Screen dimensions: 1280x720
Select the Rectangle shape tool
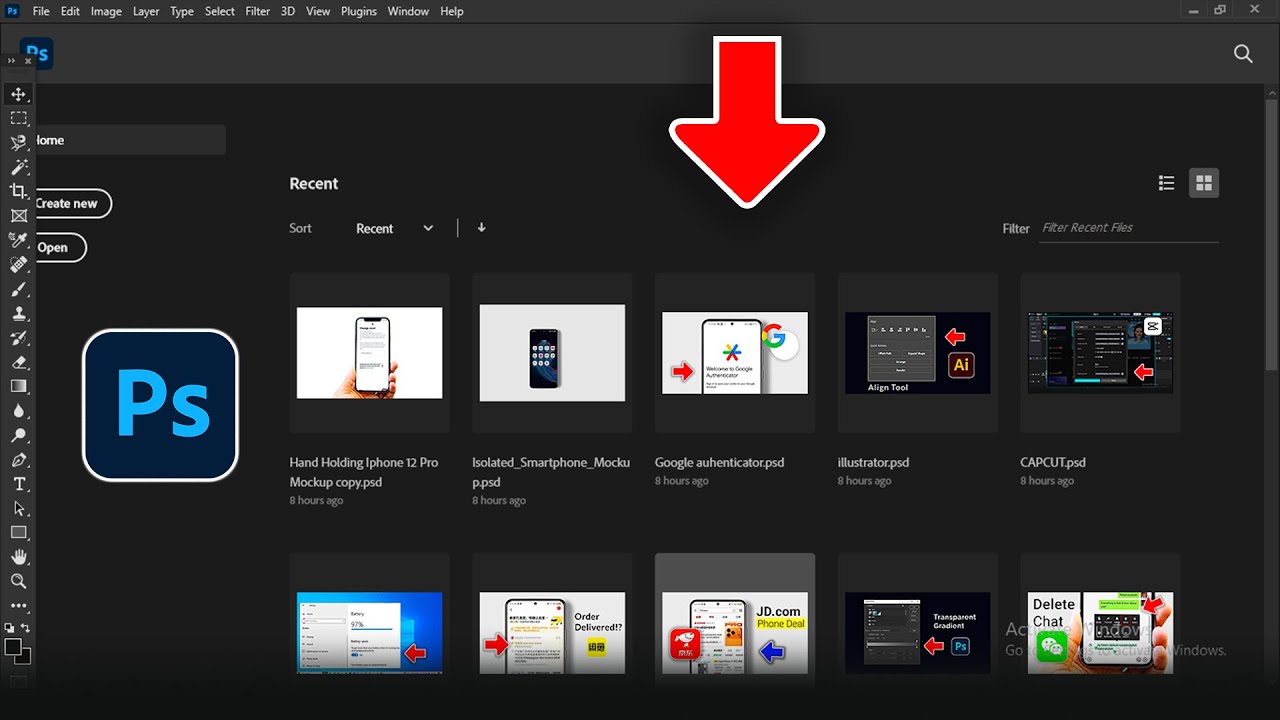coord(18,533)
